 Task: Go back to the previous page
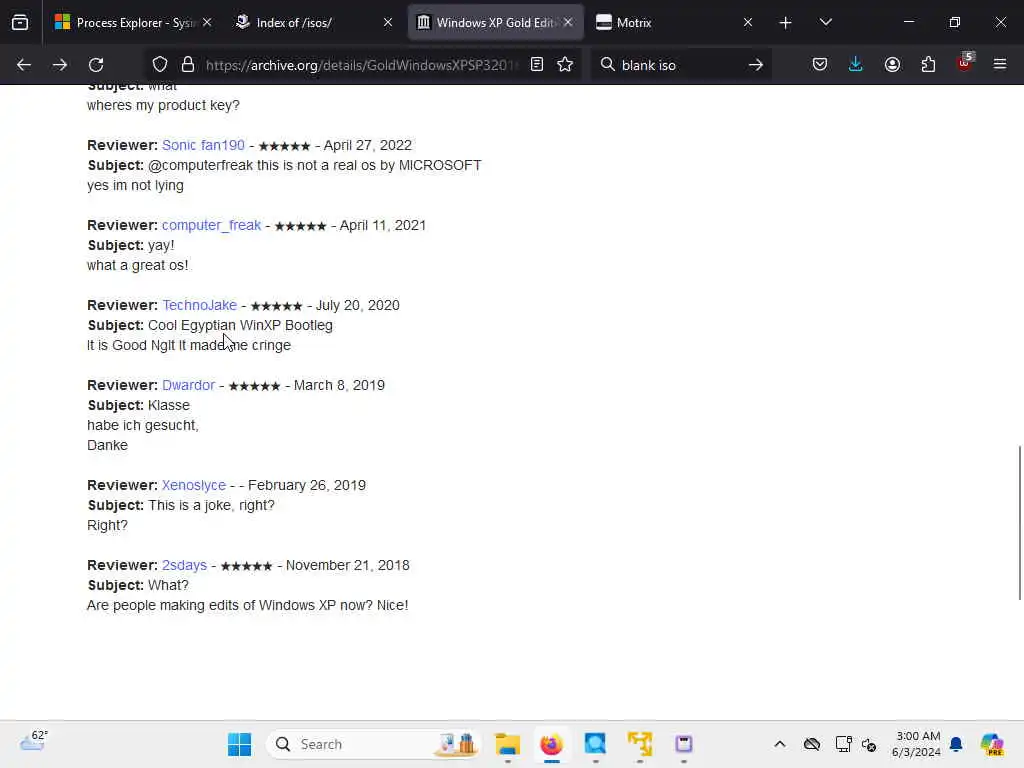[x=24, y=65]
